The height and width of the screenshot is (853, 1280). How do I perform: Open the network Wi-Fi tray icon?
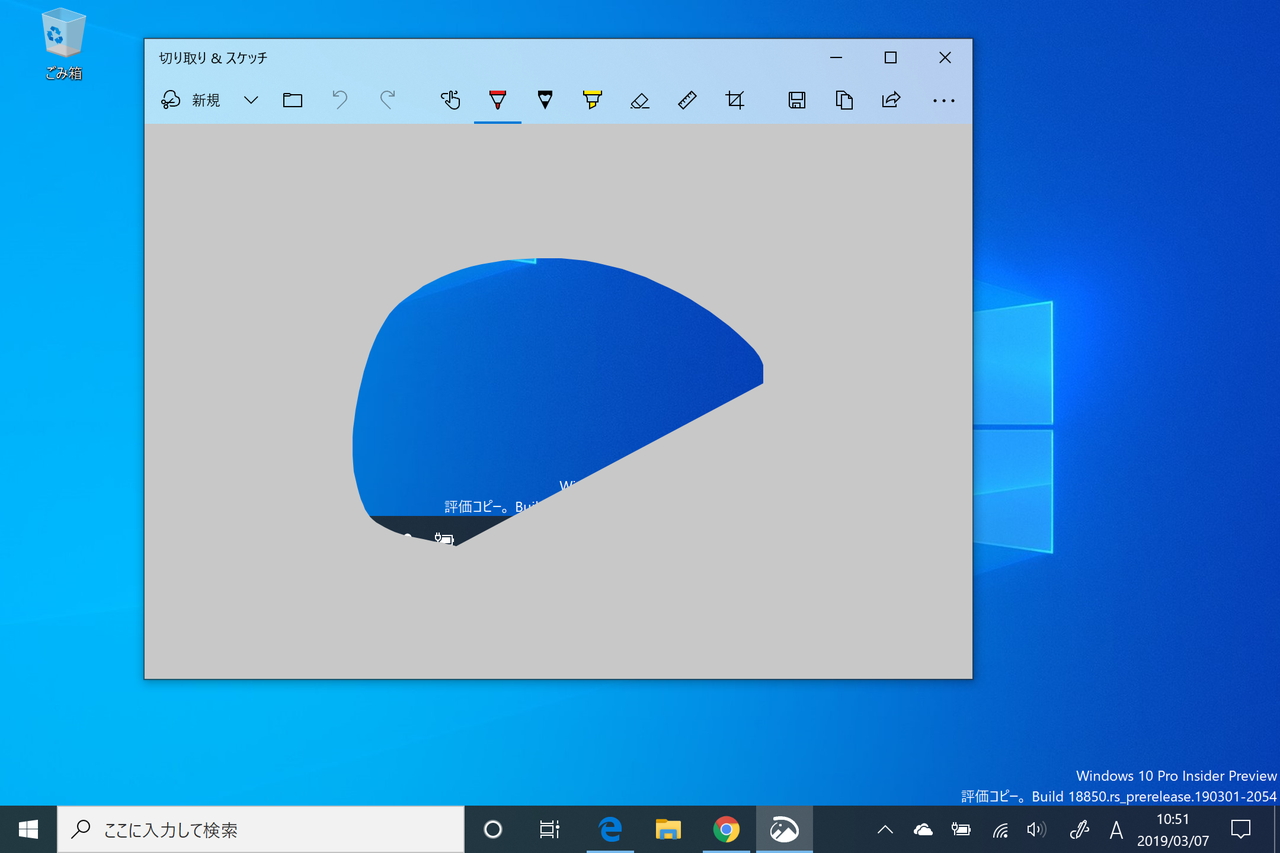click(999, 829)
